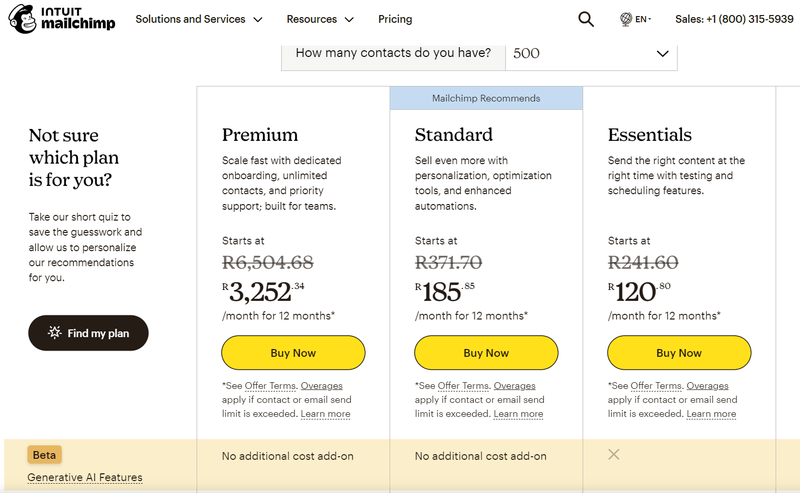The height and width of the screenshot is (493, 800).
Task: Click the X icon under Essentials
Action: click(614, 455)
